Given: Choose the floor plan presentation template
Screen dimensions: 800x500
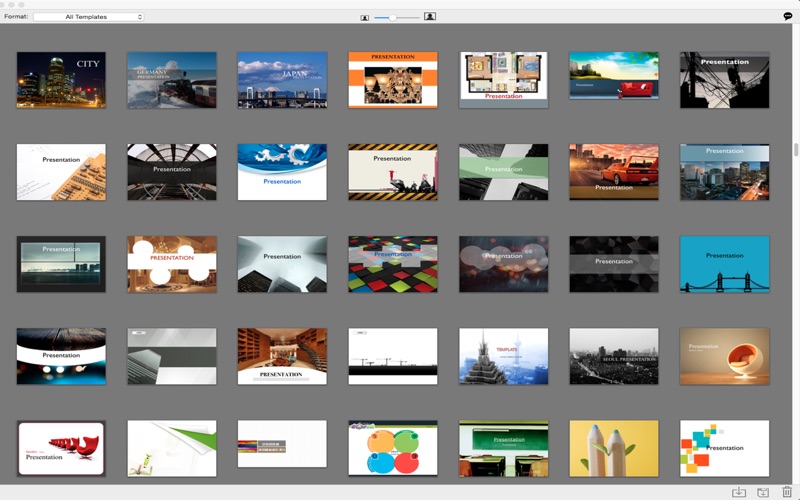Looking at the screenshot, I should (x=504, y=80).
